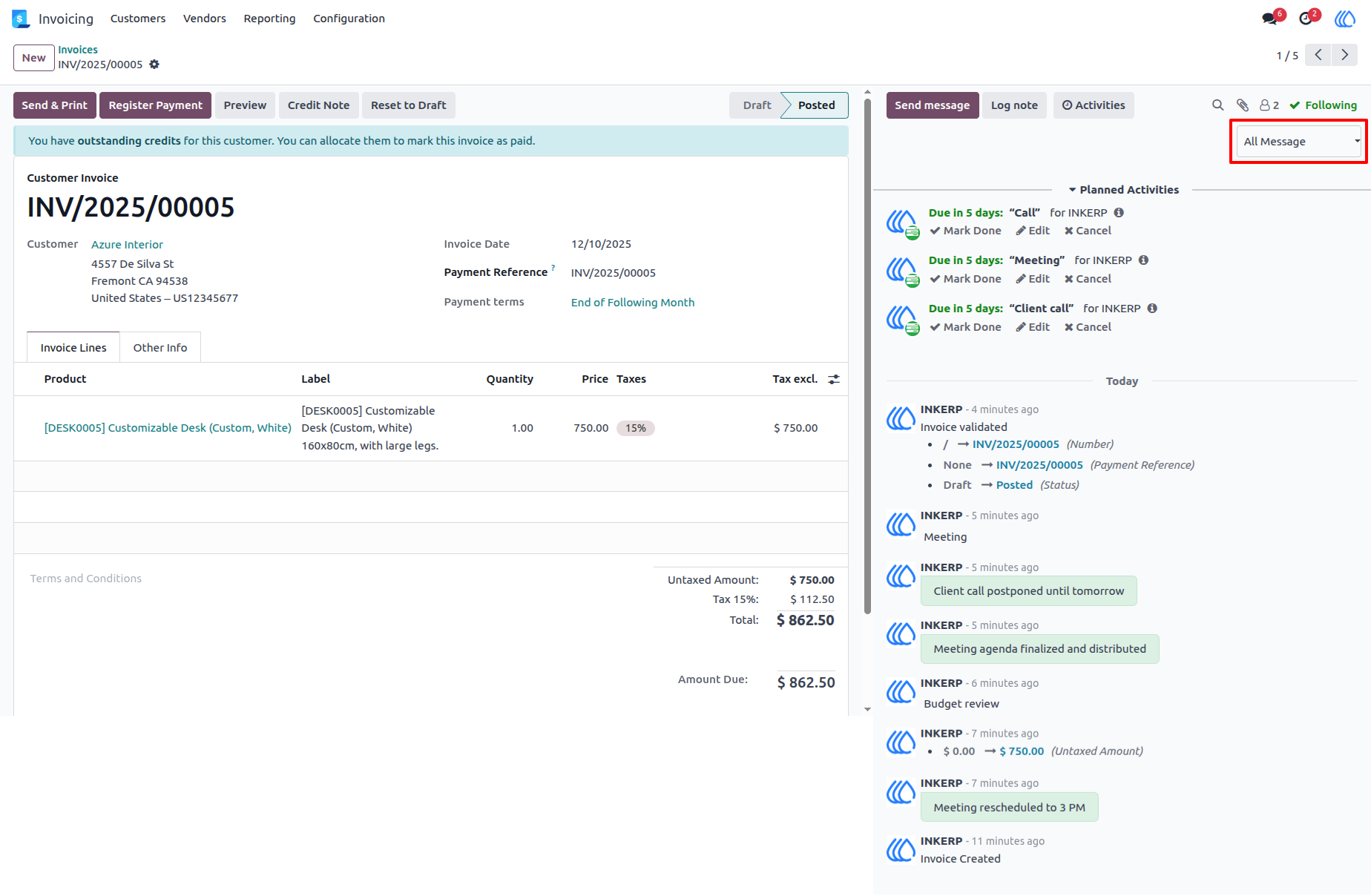
Task: Click Payment Reference help question mark
Action: (x=553, y=269)
